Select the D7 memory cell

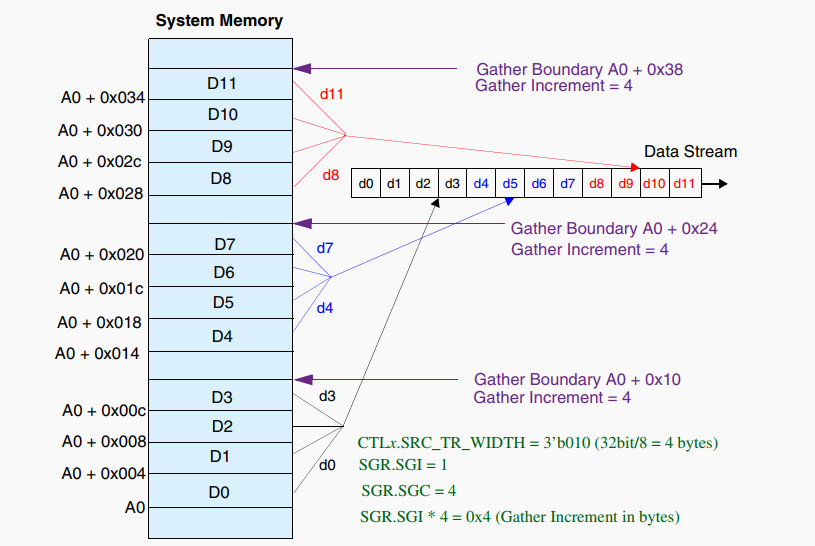coord(220,239)
